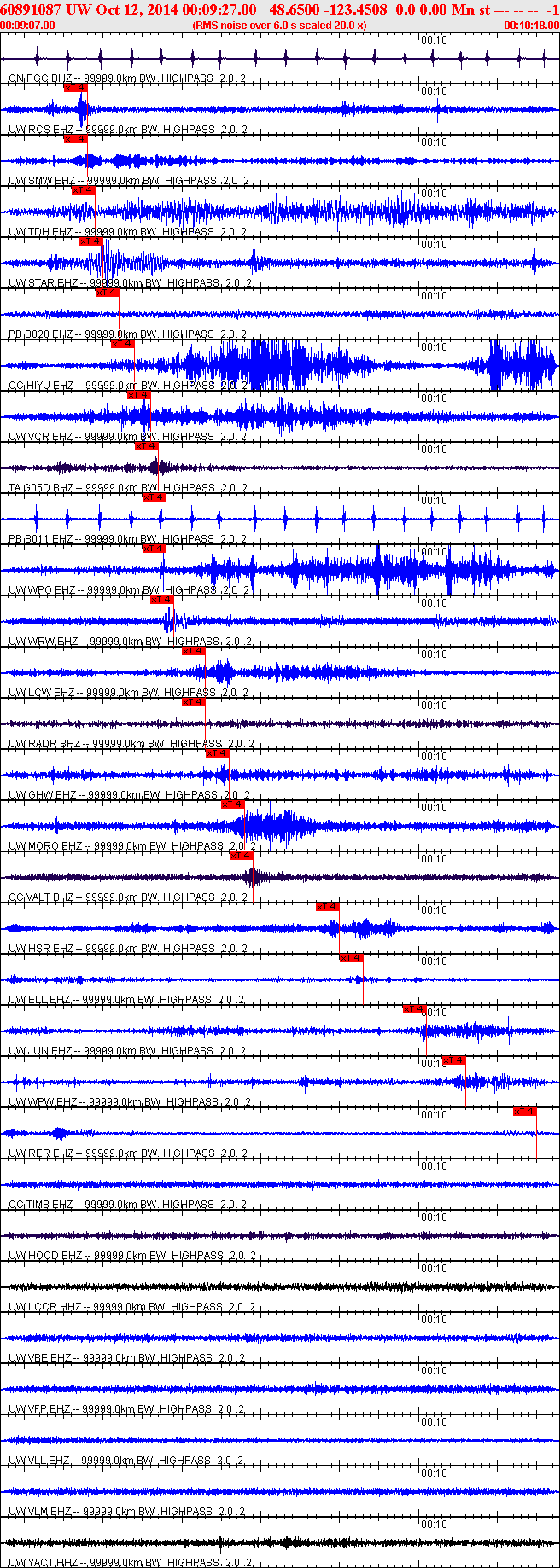Select the red pick flag on the UW.STAR trace

[x=90, y=241]
